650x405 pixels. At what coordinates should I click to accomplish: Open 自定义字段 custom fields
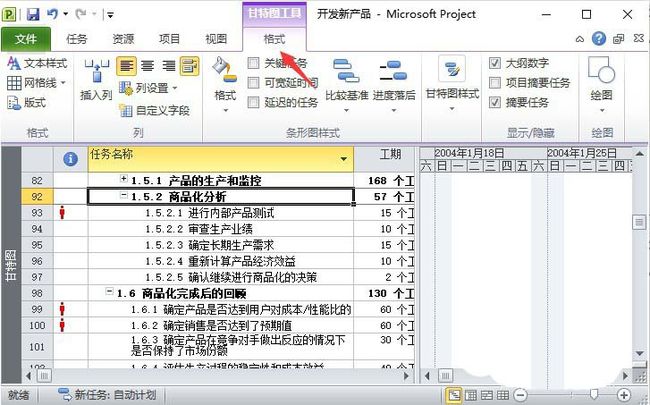point(155,110)
